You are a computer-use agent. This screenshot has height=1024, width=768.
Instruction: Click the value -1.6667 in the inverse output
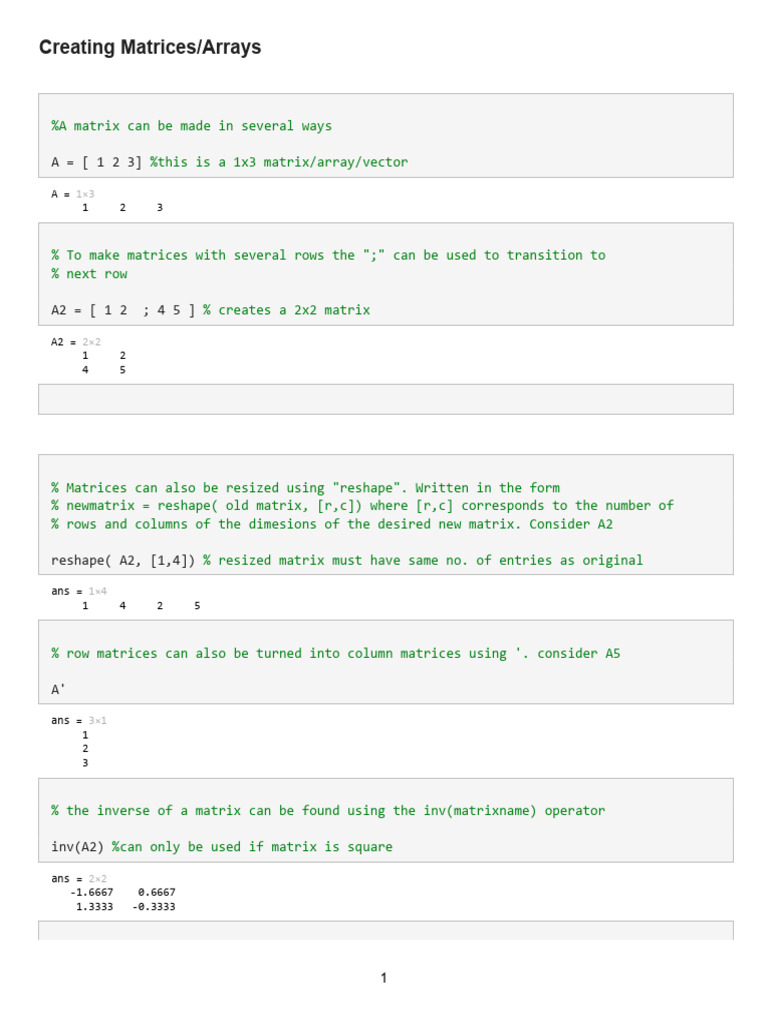pos(92,892)
